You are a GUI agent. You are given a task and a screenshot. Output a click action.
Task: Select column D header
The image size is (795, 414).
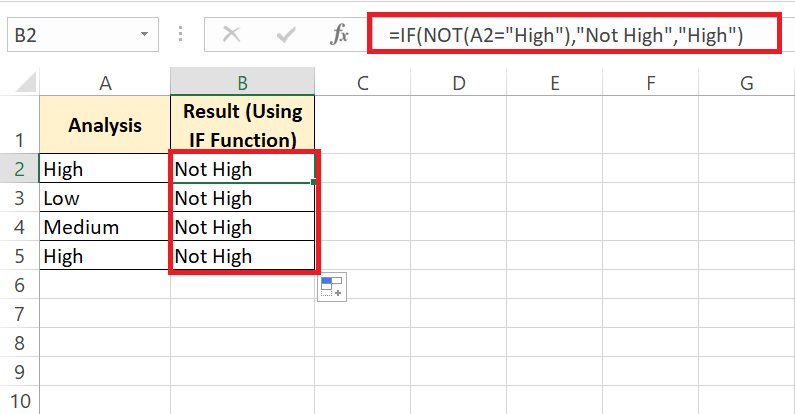[458, 83]
